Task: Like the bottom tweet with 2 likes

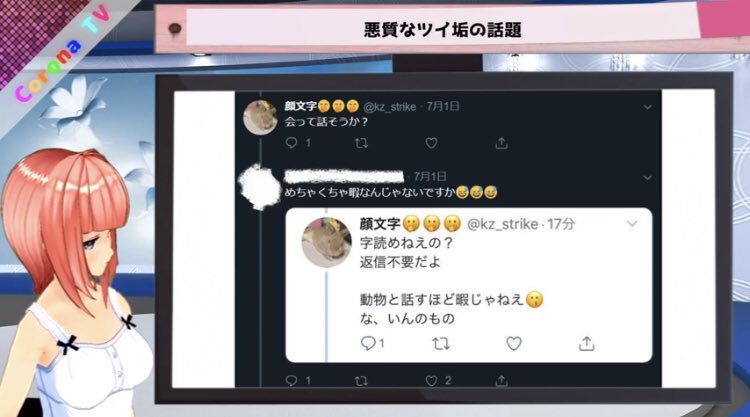Action: pyautogui.click(x=431, y=380)
